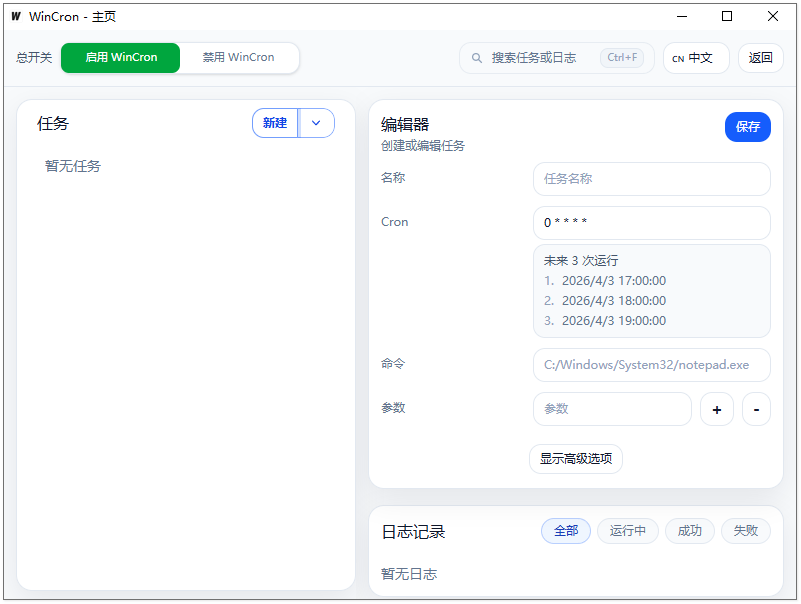This screenshot has width=801, height=604.
Task: Click the notepad.exe command field
Action: (x=651, y=365)
